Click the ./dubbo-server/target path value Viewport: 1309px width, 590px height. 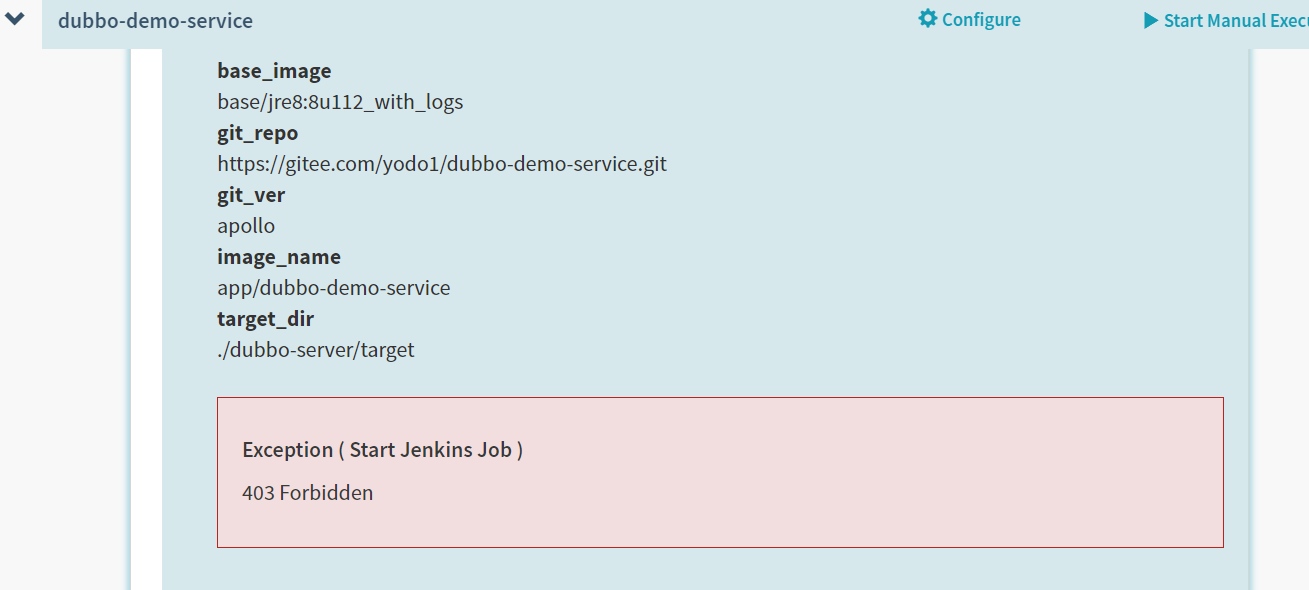pos(315,350)
